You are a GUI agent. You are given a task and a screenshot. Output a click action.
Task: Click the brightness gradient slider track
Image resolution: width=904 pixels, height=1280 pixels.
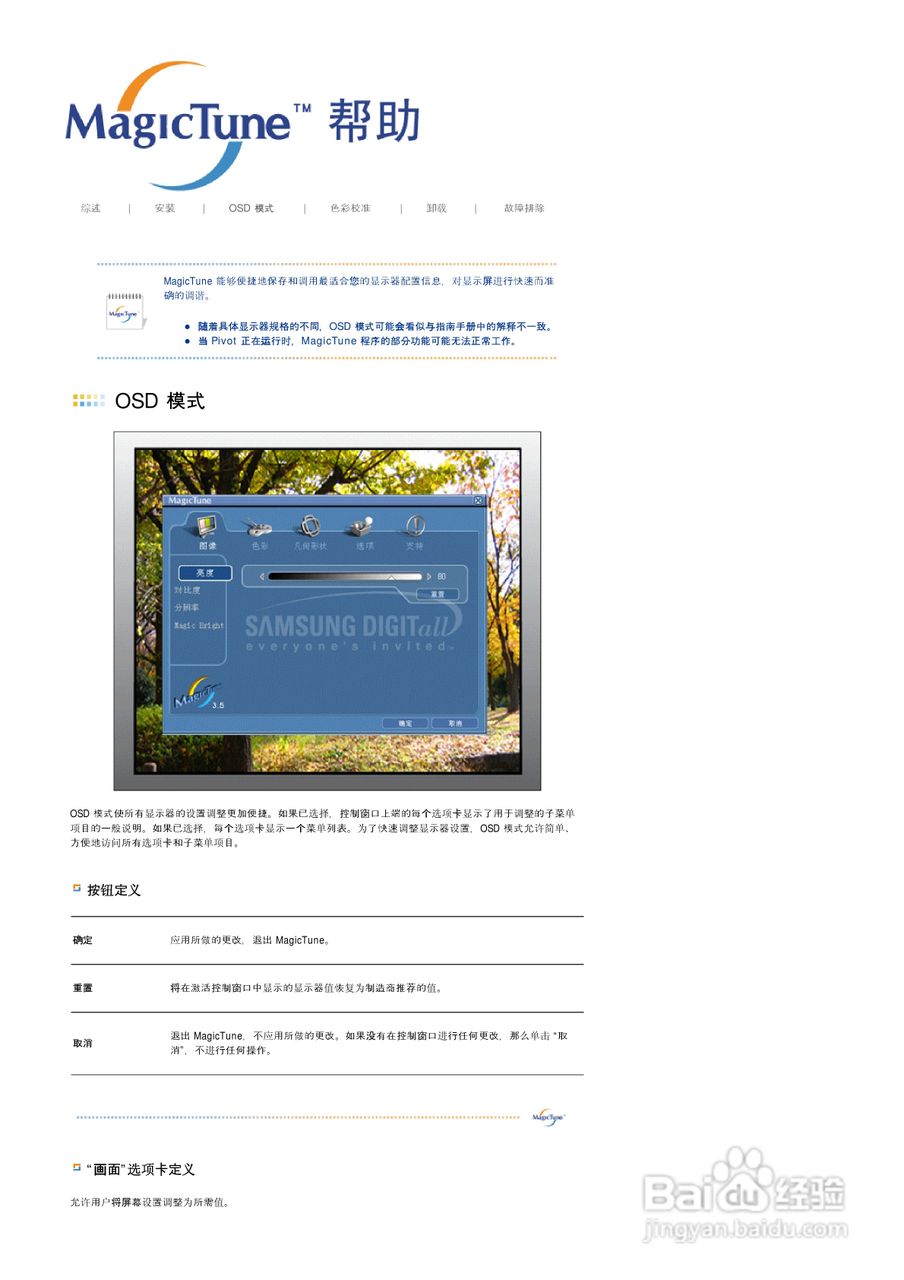(345, 576)
